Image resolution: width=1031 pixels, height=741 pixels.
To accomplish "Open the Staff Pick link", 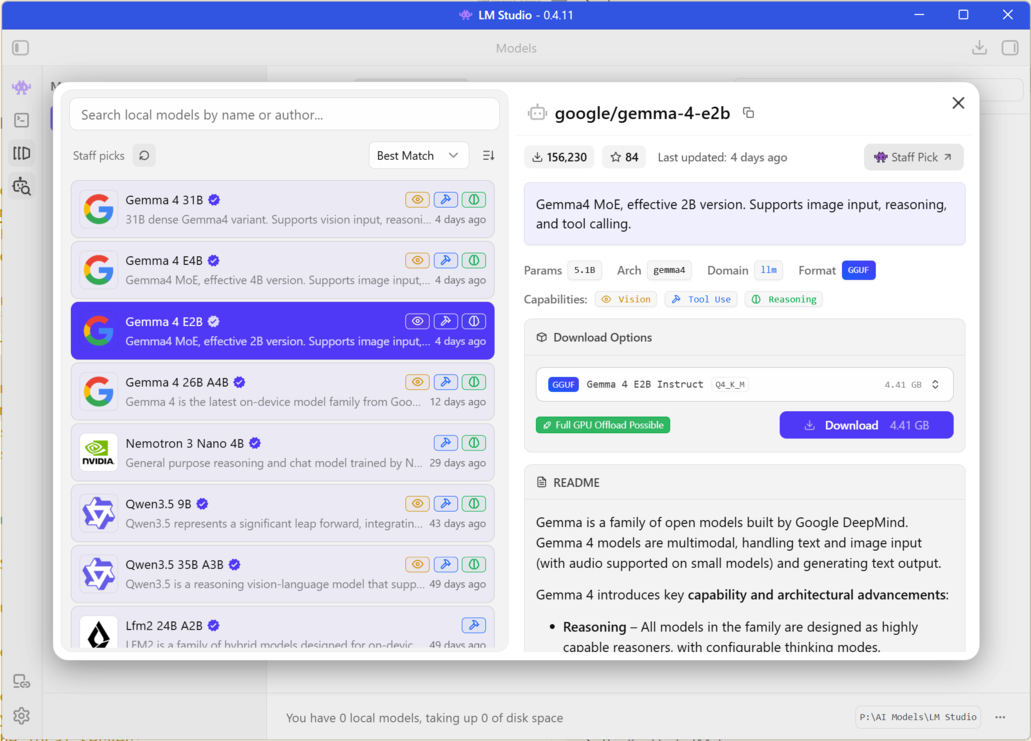I will click(x=913, y=157).
